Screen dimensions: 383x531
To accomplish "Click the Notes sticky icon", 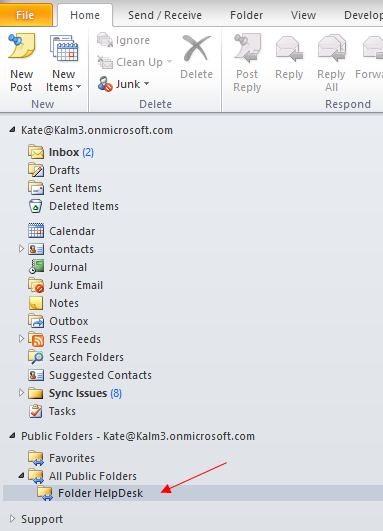I will click(36, 303).
